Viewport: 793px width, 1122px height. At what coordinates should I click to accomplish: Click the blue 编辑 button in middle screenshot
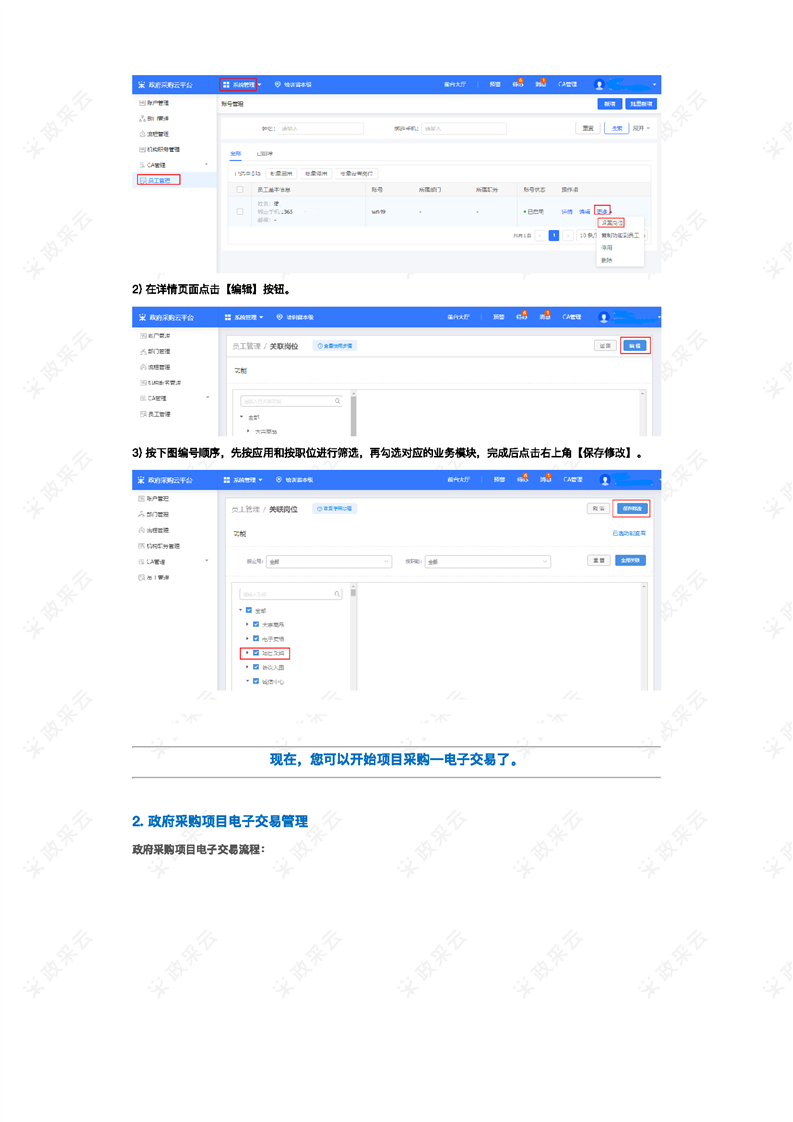pos(634,345)
